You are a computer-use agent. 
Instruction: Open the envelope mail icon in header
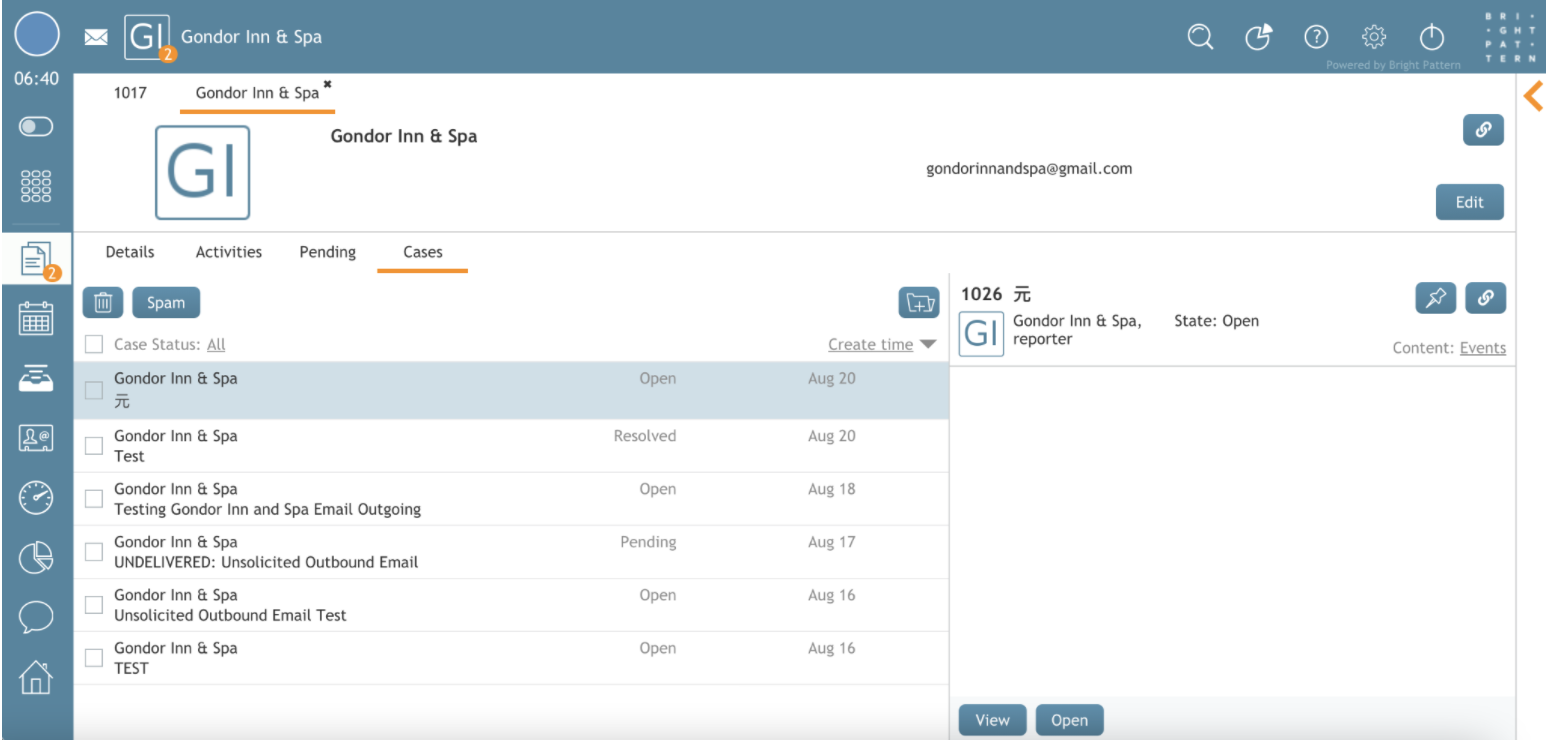[96, 37]
